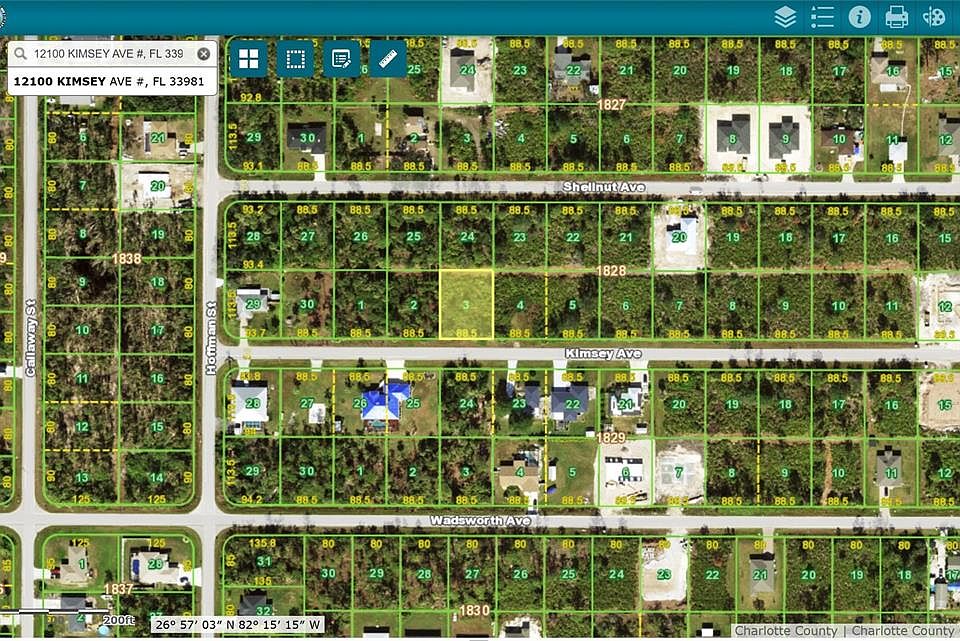Activate the ruler measurement tool
960x641 pixels.
click(388, 59)
